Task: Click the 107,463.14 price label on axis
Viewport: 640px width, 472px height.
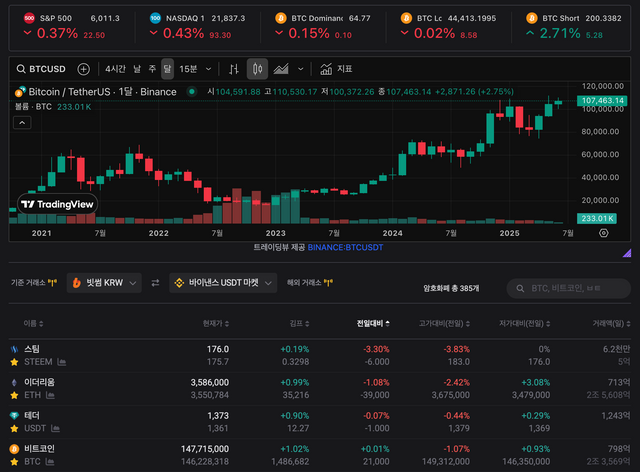Action: [602, 100]
